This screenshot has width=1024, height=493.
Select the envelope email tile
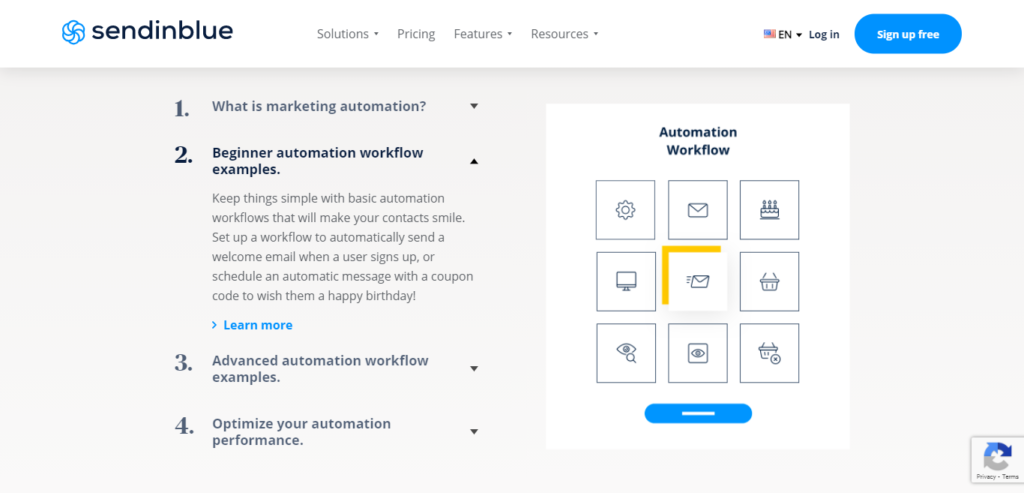coord(697,210)
